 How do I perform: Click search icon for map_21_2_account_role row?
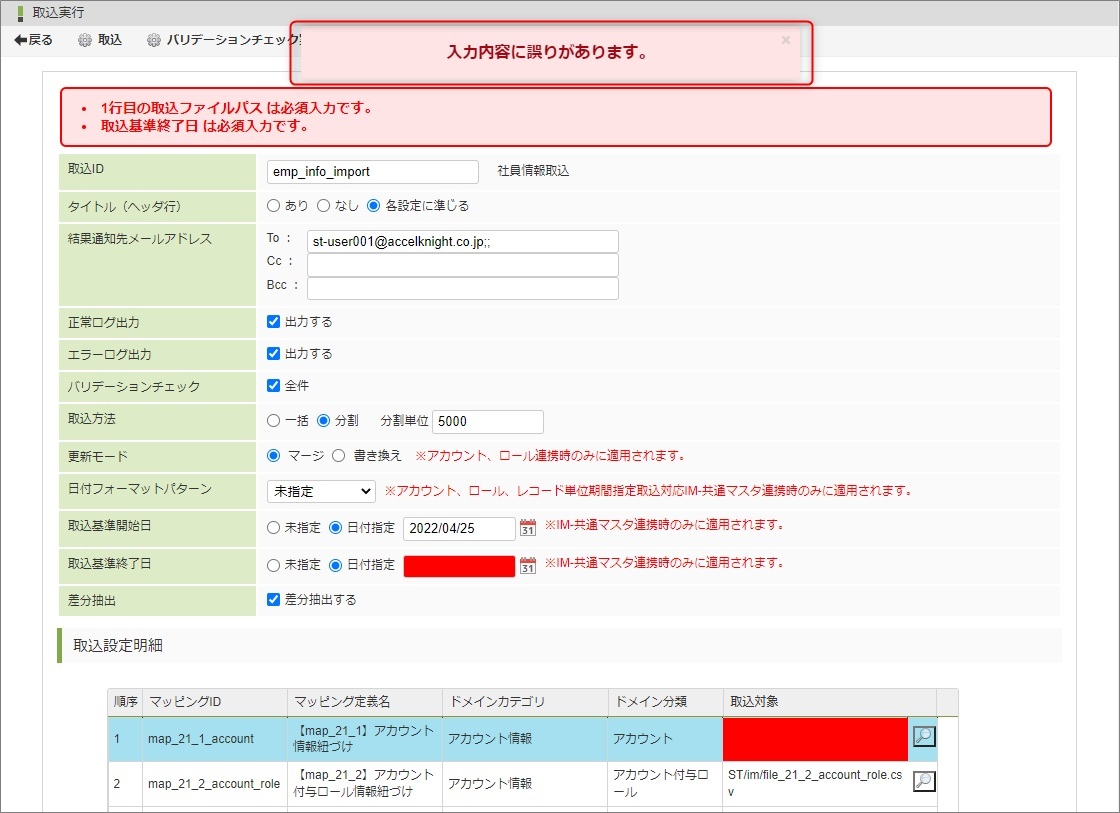[924, 781]
